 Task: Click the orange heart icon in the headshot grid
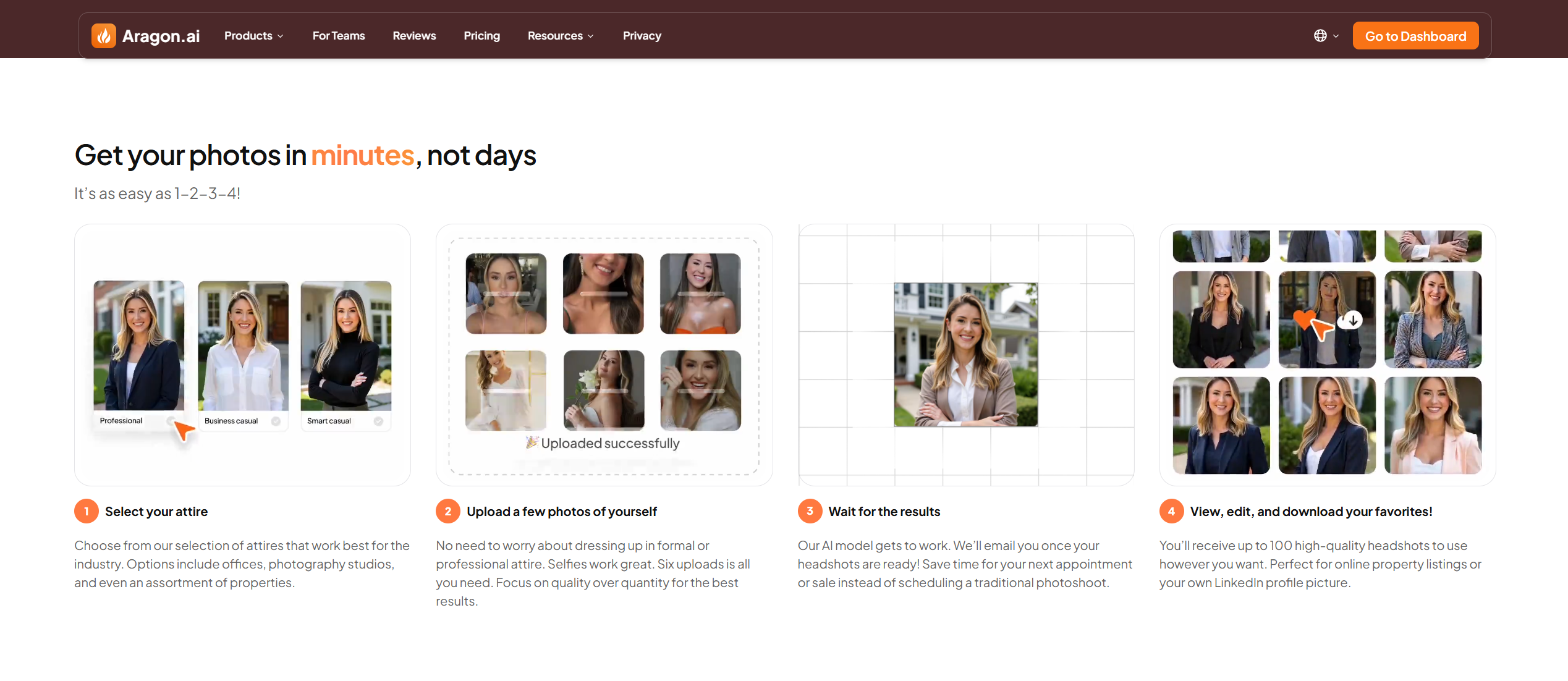(x=1304, y=321)
